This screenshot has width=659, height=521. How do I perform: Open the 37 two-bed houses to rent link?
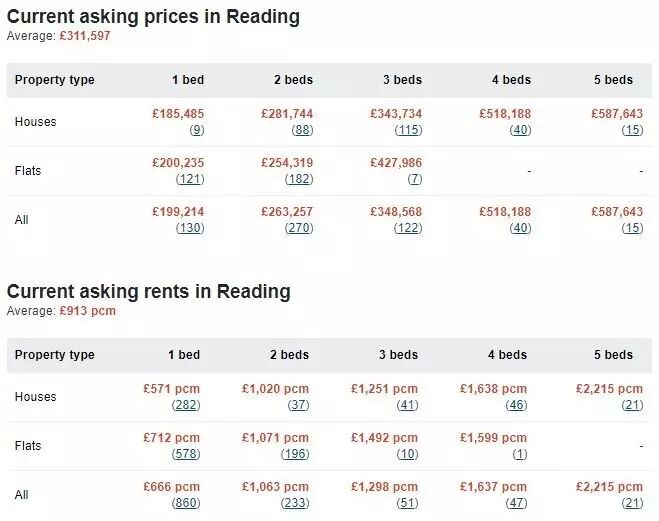click(298, 405)
